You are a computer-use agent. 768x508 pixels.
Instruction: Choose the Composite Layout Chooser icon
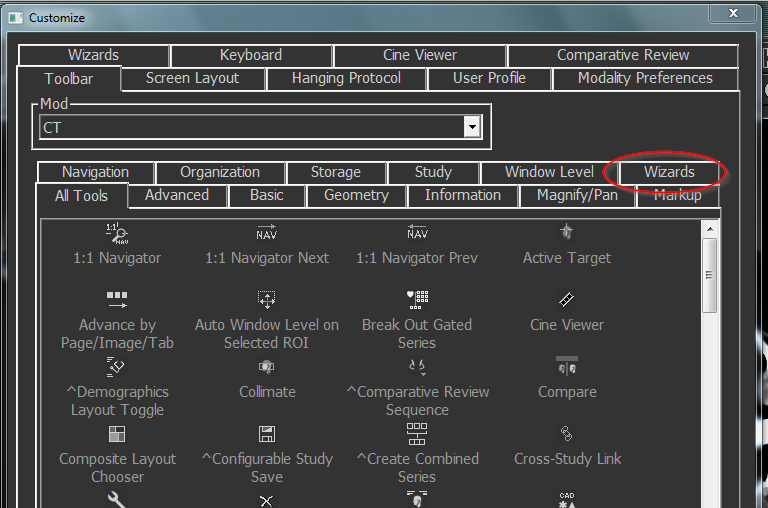point(117,434)
